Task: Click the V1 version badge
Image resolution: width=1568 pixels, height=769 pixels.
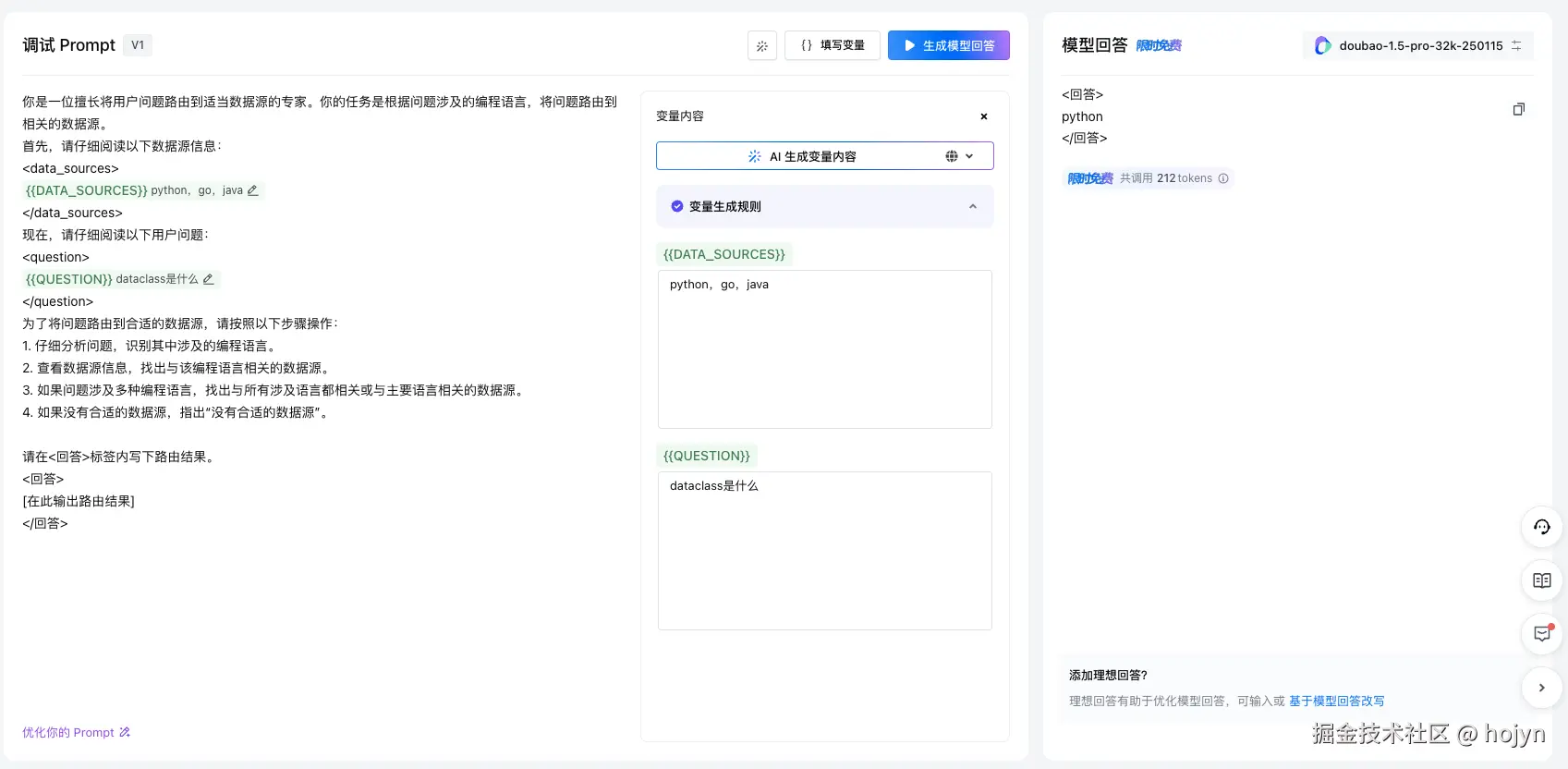Action: 138,45
